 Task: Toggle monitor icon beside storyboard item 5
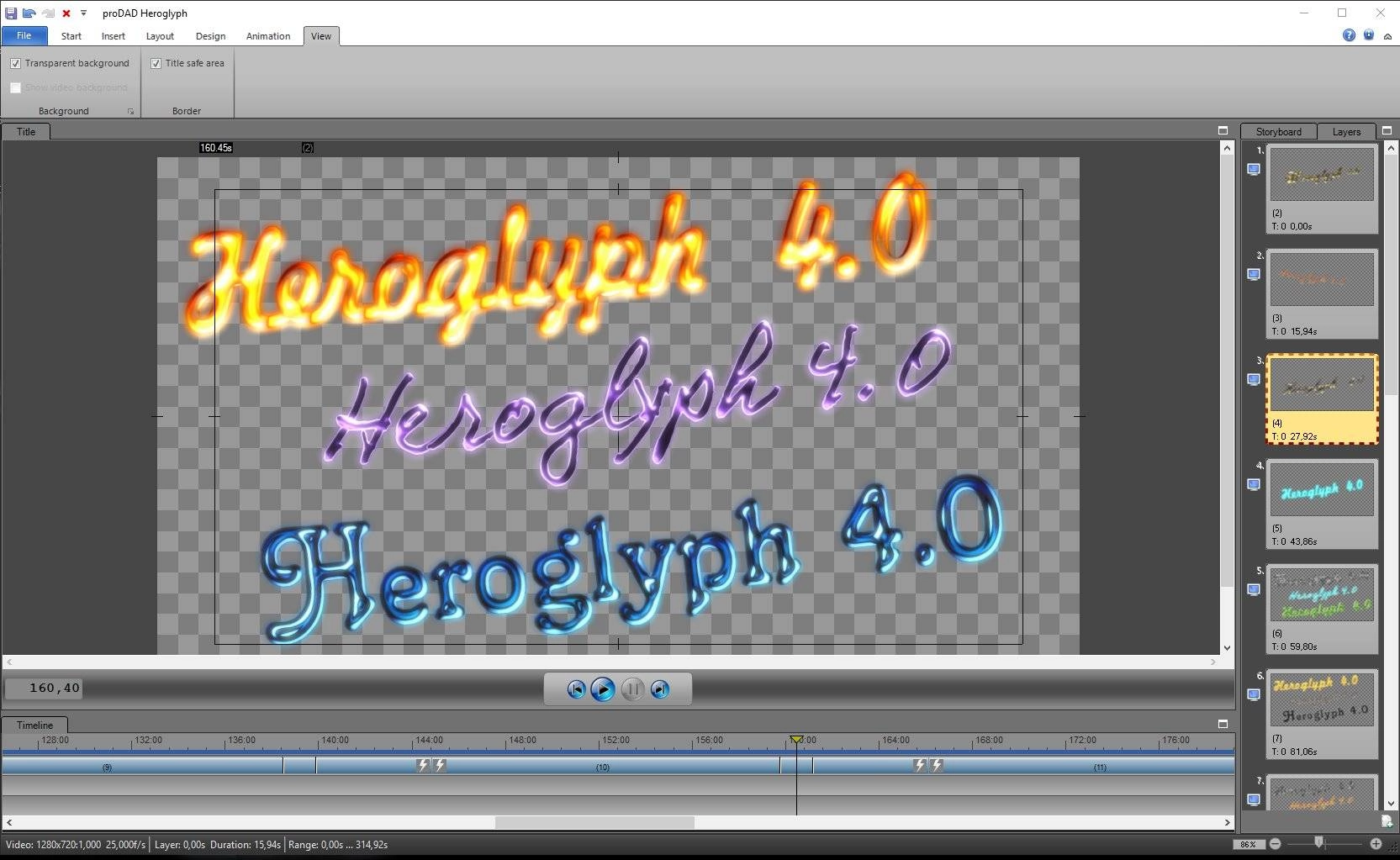tap(1254, 590)
